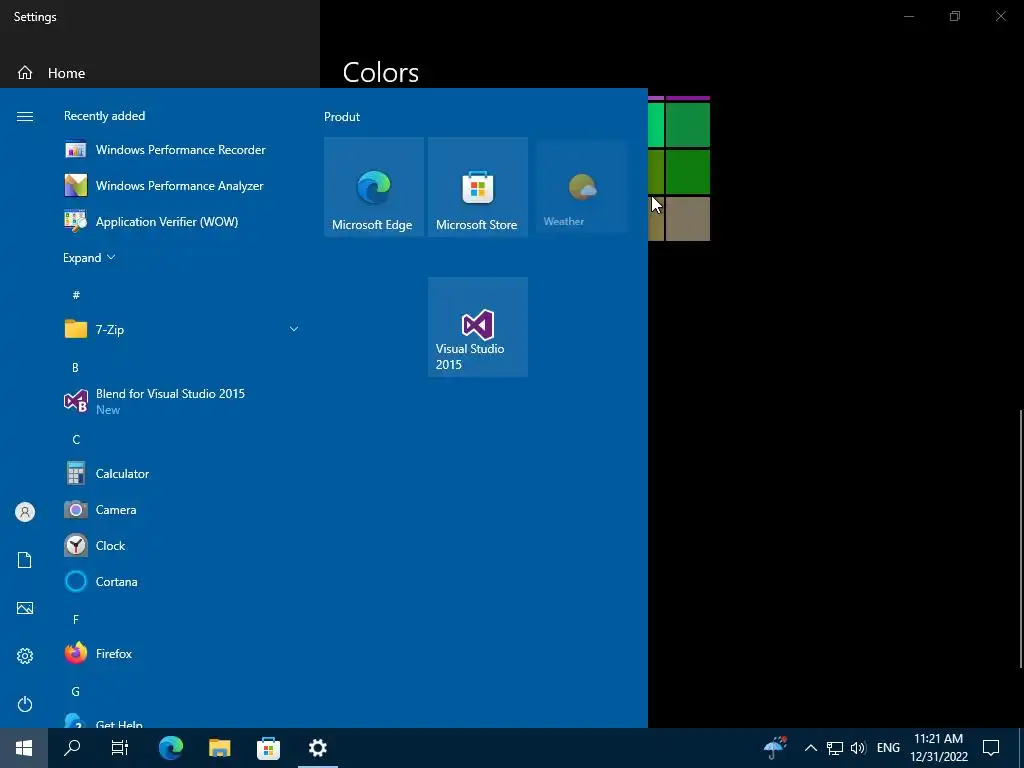Image resolution: width=1024 pixels, height=768 pixels.
Task: Launch Visual Studio 2015 tile
Action: [477, 327]
